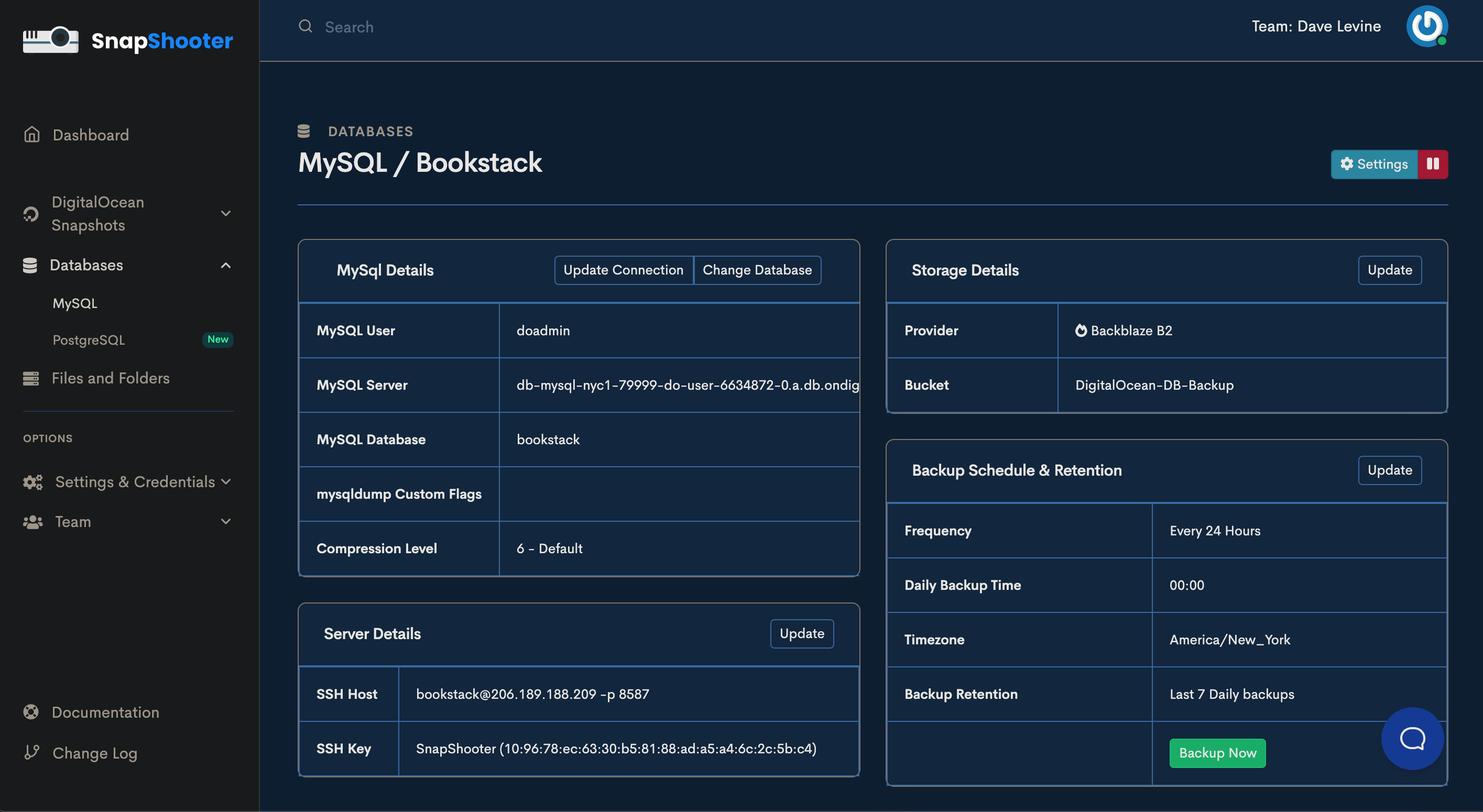The height and width of the screenshot is (812, 1483).
Task: Open the chat support bubble
Action: click(1412, 738)
